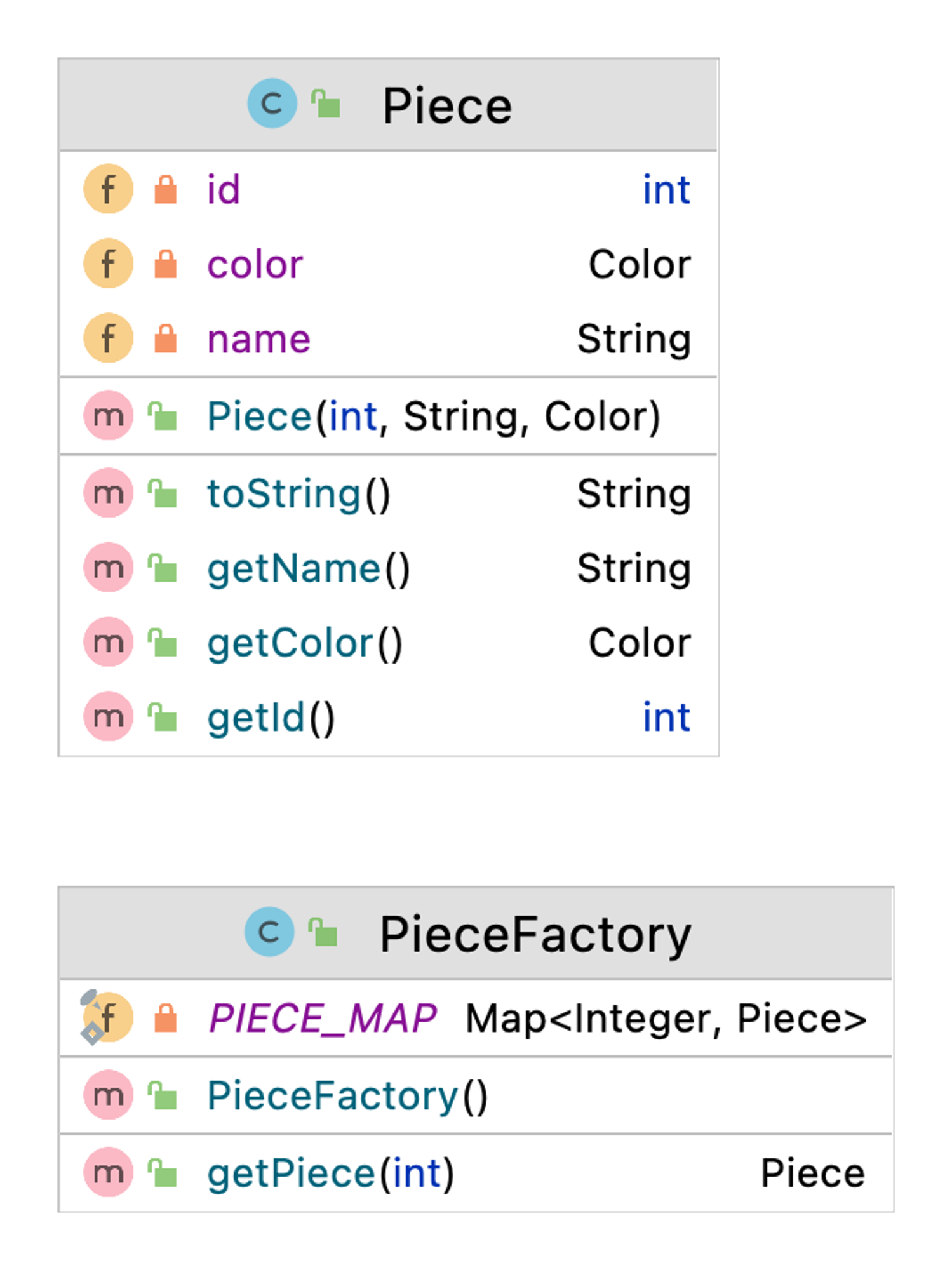952x1270 pixels.
Task: Click the field icon for id
Action: pyautogui.click(x=109, y=189)
